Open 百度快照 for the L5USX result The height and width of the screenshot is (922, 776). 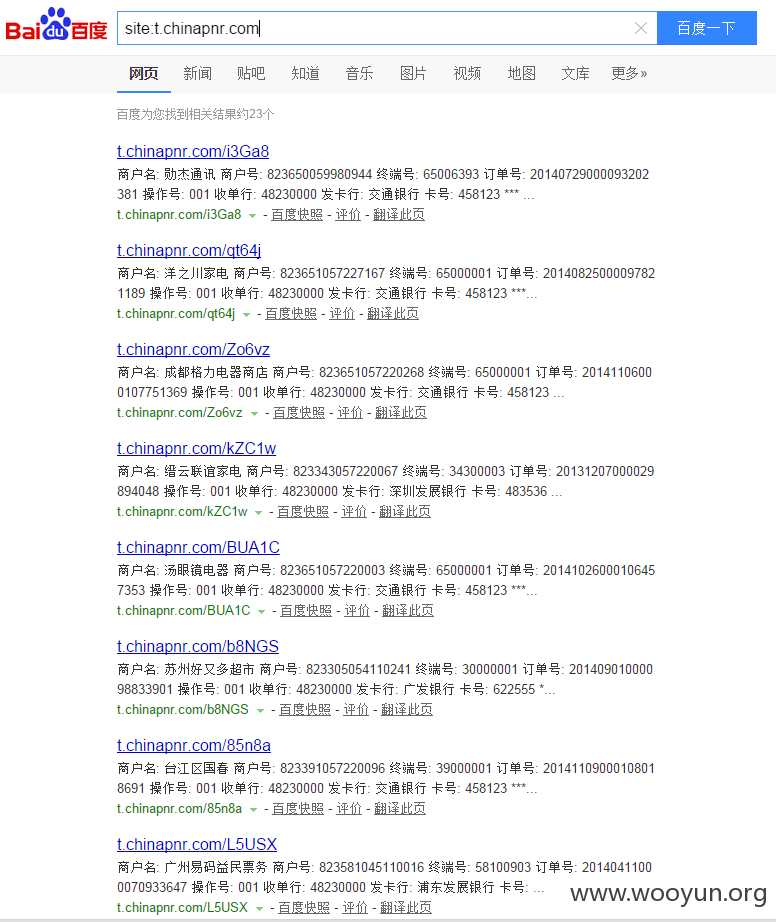point(303,908)
